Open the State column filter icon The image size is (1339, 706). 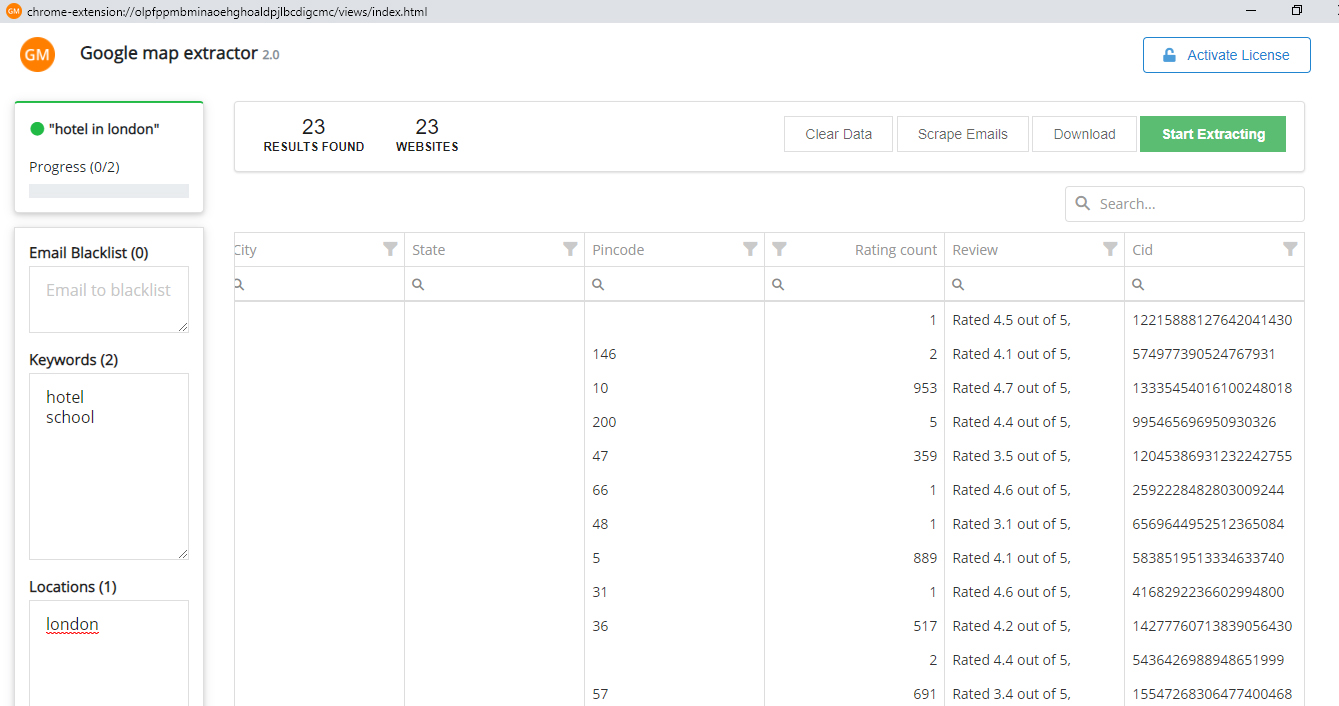click(x=570, y=250)
